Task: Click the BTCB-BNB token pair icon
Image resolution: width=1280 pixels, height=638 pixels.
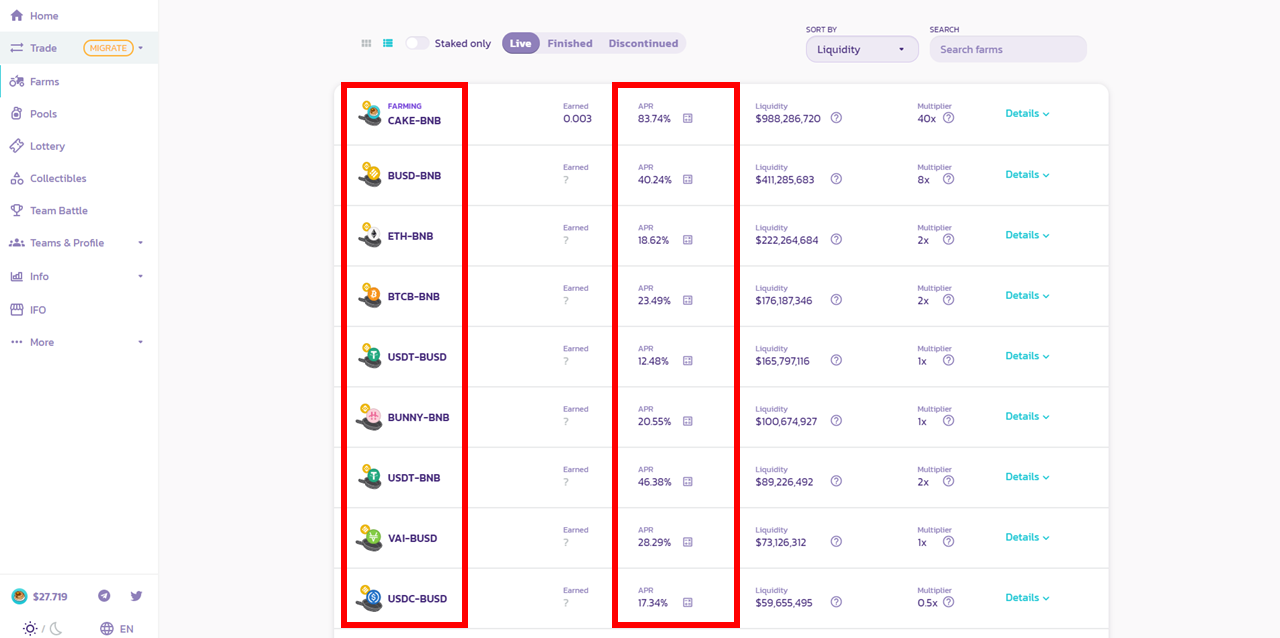Action: [x=369, y=296]
